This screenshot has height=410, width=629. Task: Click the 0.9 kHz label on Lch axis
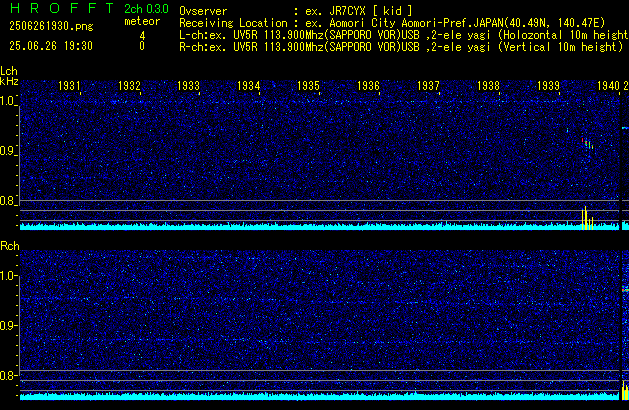pos(8,151)
